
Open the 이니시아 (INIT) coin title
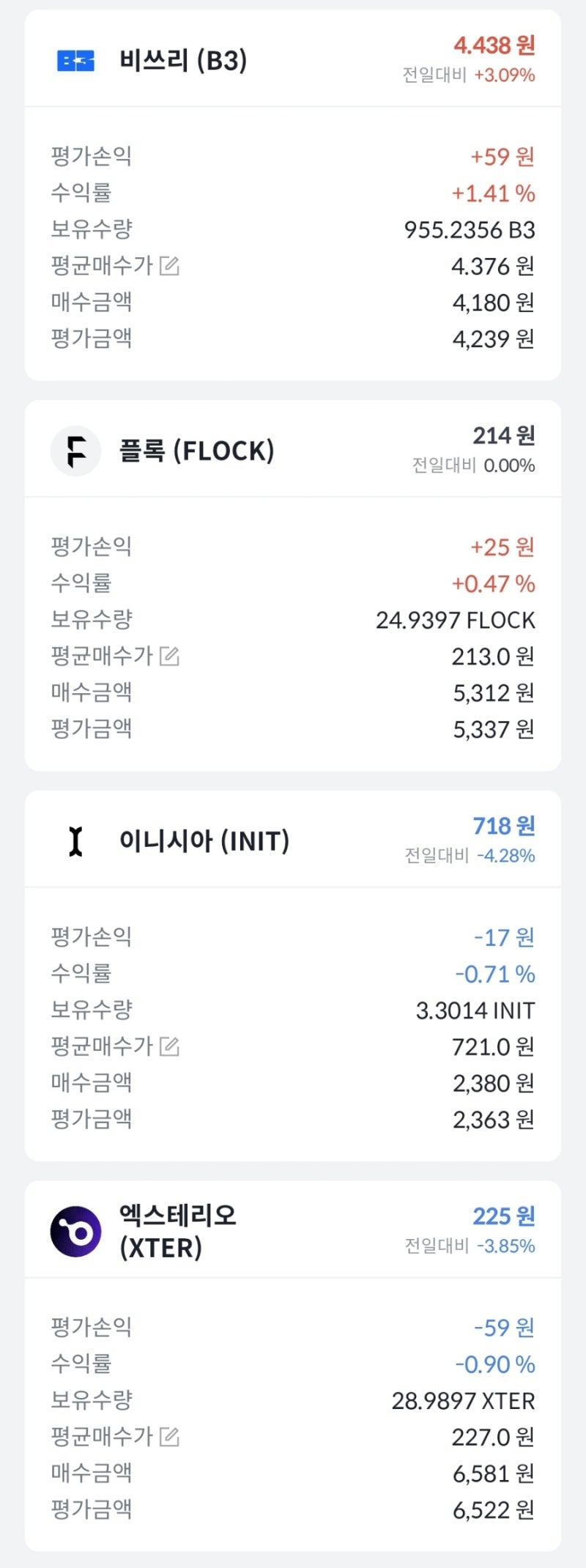click(x=204, y=841)
